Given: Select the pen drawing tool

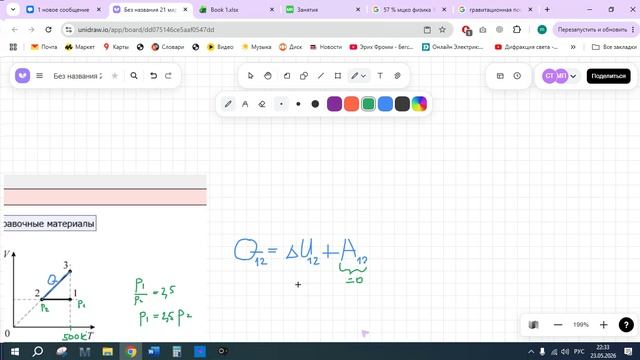Looking at the screenshot, I should (x=354, y=76).
